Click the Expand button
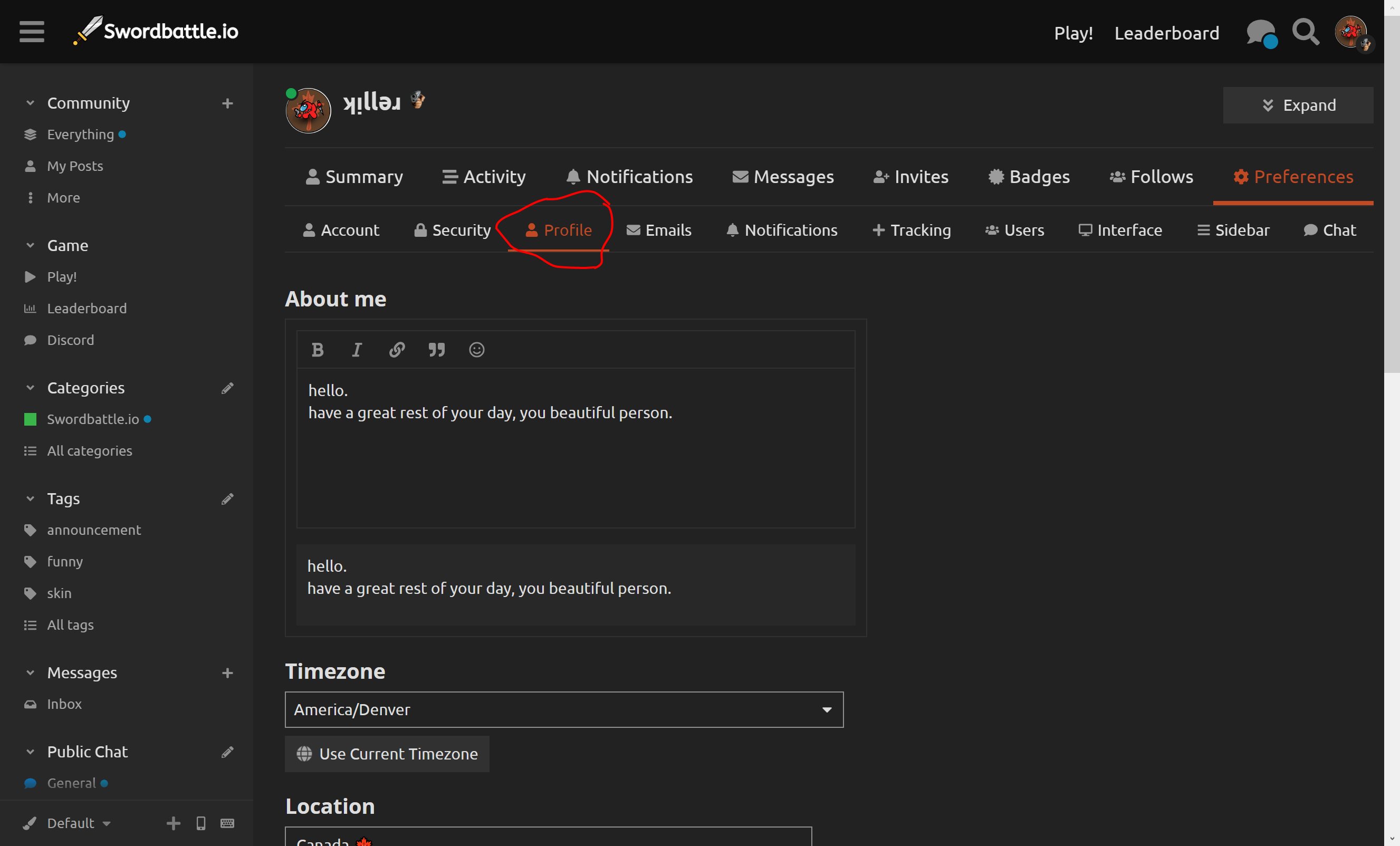 (x=1298, y=105)
